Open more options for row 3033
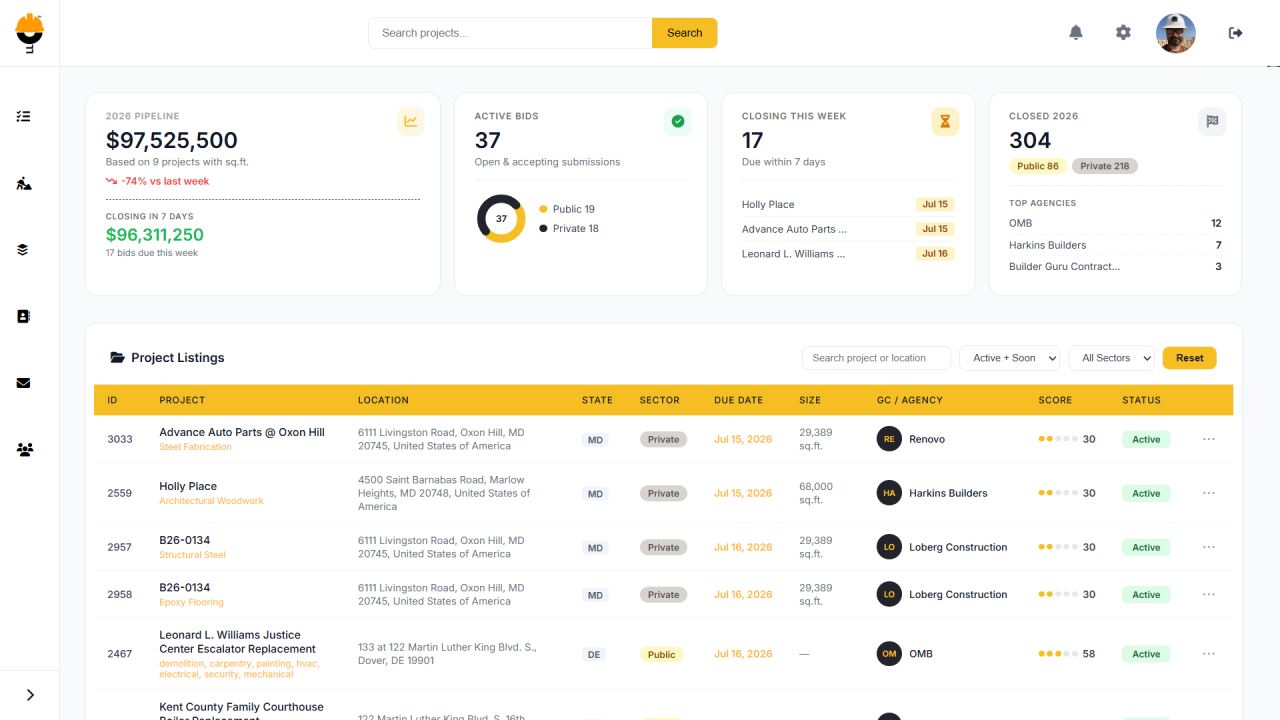Image resolution: width=1280 pixels, height=720 pixels. pyautogui.click(x=1209, y=439)
